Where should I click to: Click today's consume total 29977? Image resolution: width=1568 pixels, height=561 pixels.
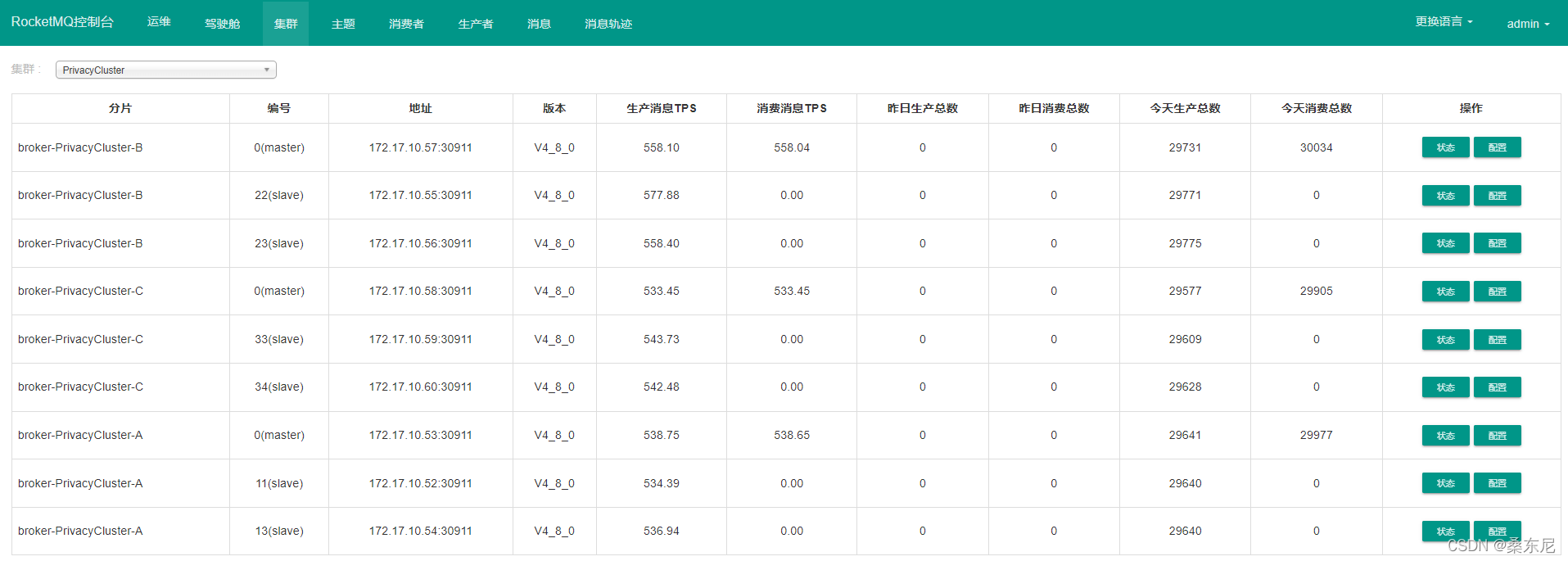1317,435
